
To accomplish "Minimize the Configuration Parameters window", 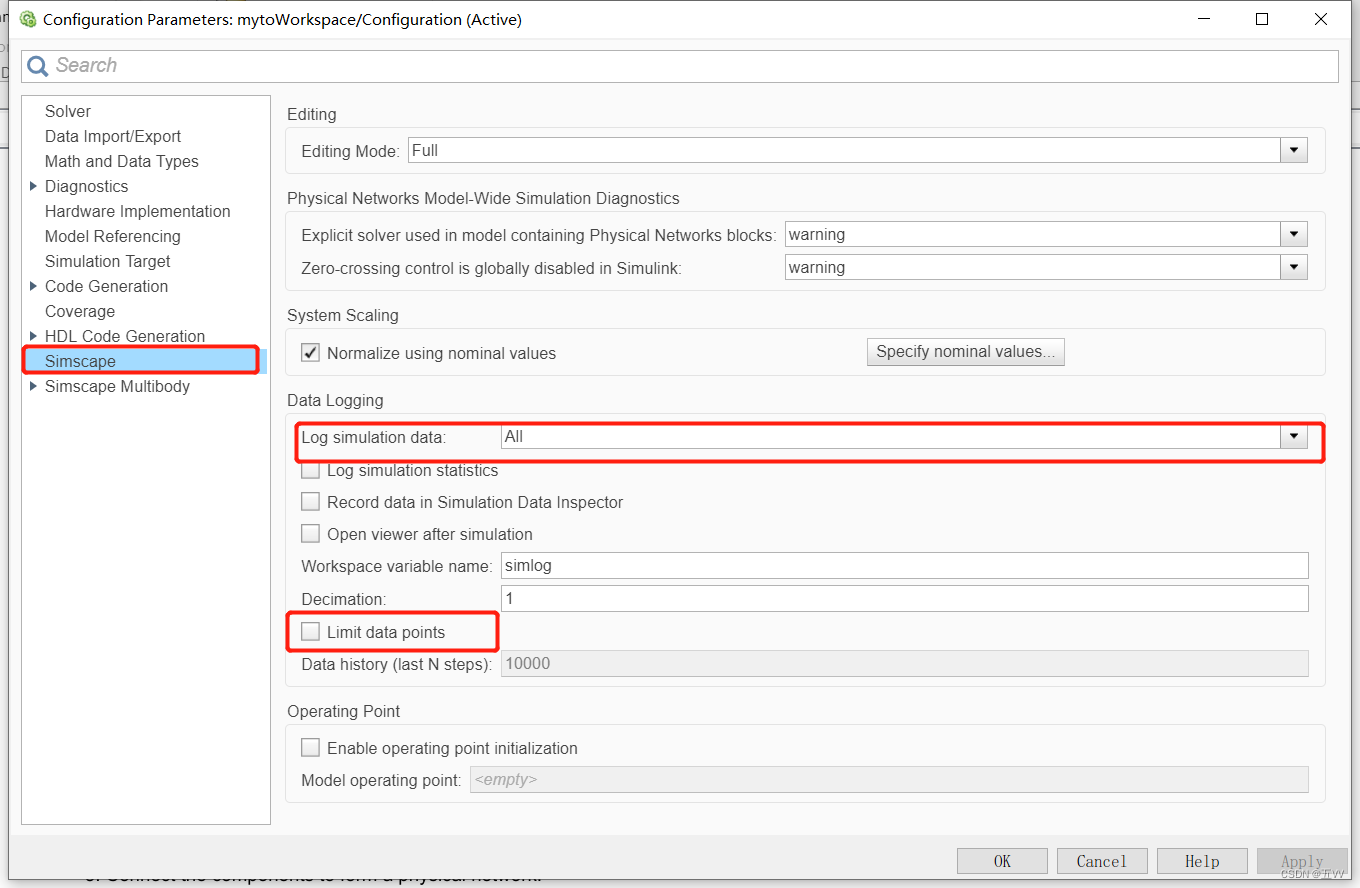I will click(x=1203, y=19).
